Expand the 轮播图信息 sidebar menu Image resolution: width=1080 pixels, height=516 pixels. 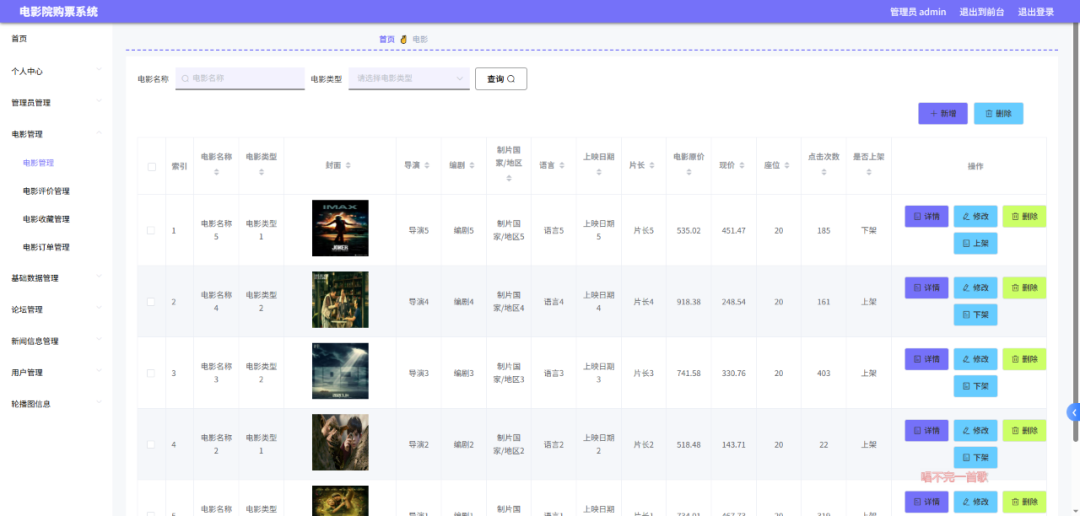(56, 404)
